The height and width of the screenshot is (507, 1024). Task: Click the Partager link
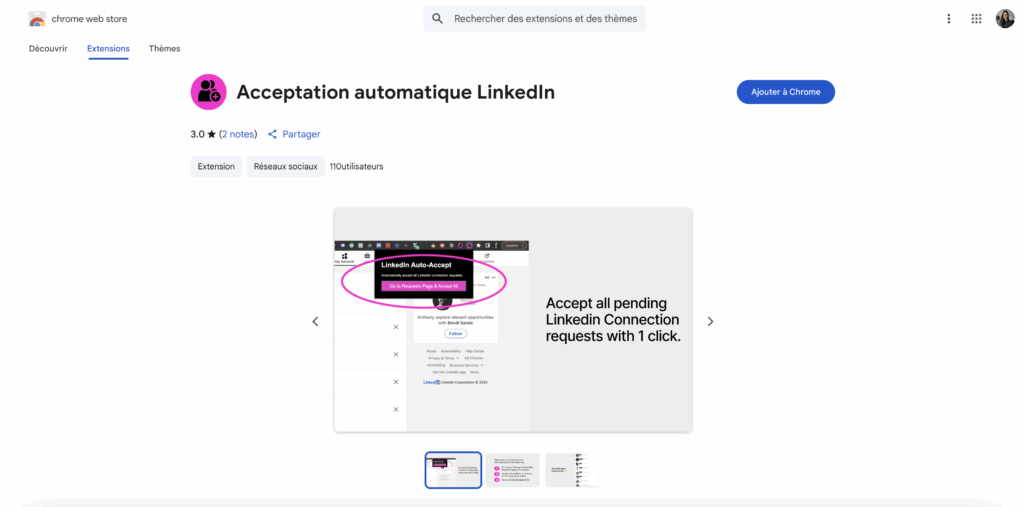point(301,134)
